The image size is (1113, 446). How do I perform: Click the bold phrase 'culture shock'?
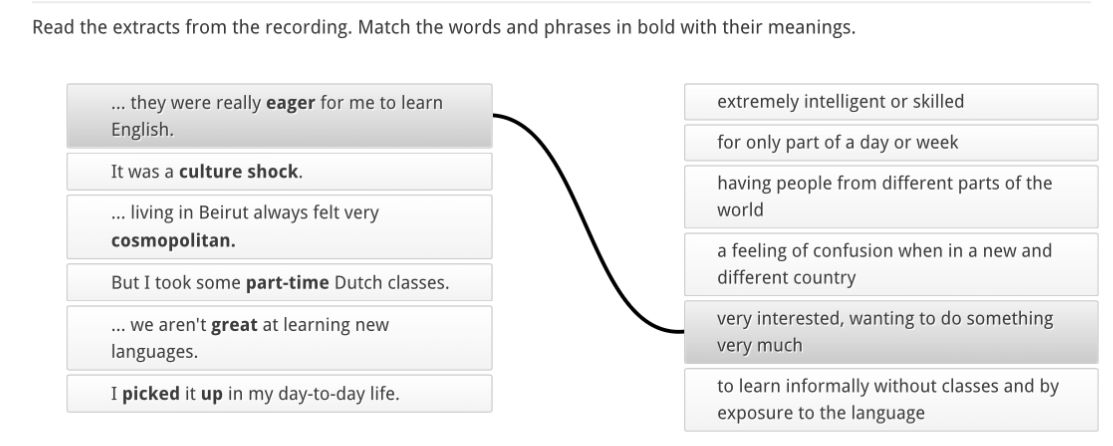pos(238,171)
